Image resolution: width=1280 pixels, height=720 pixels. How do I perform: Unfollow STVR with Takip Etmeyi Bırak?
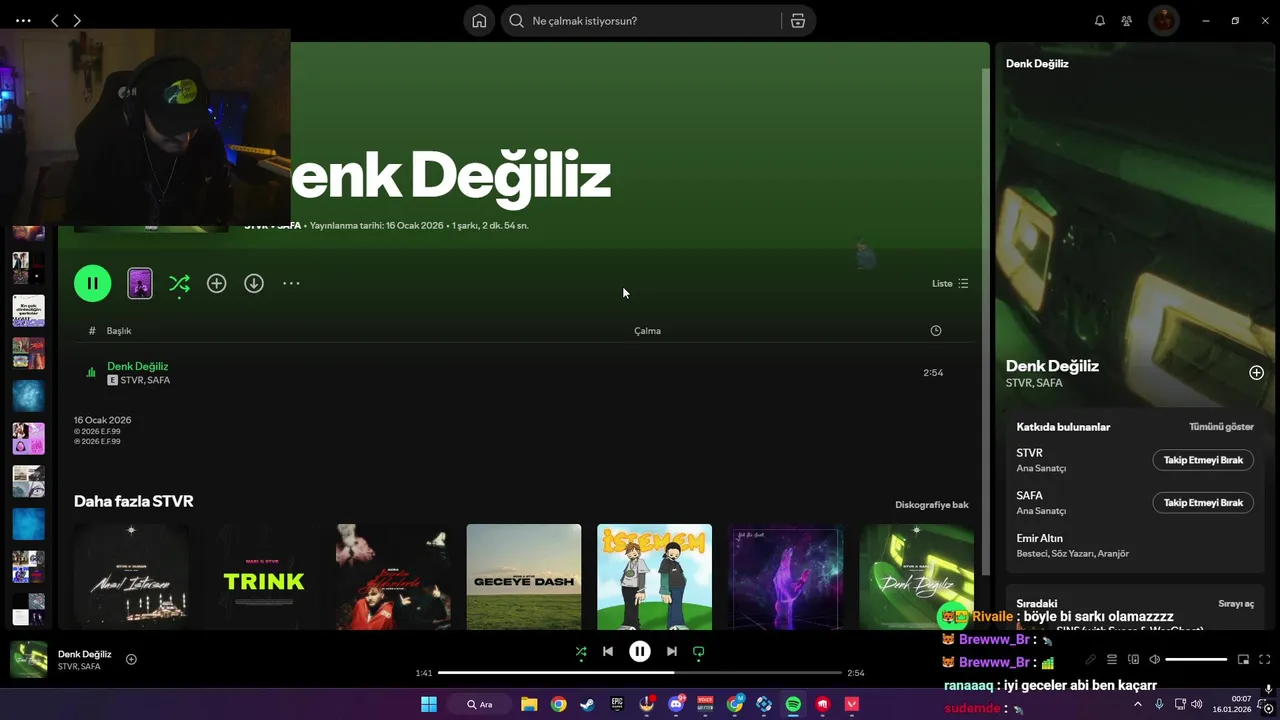click(1203, 460)
